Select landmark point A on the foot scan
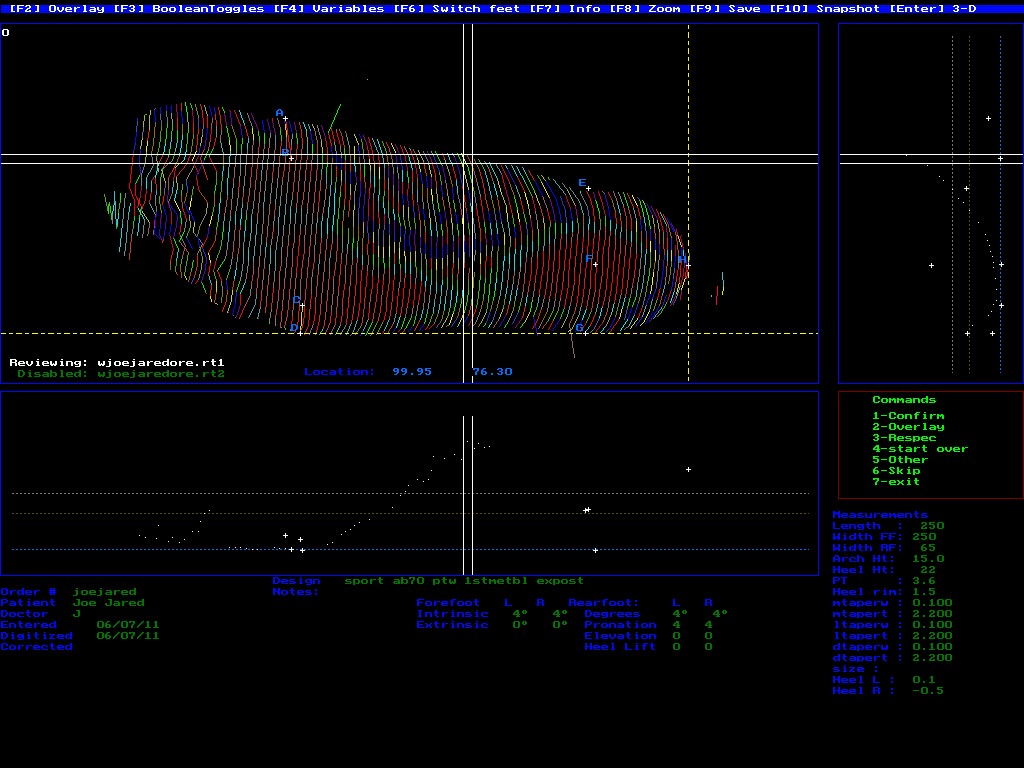 tap(285, 119)
